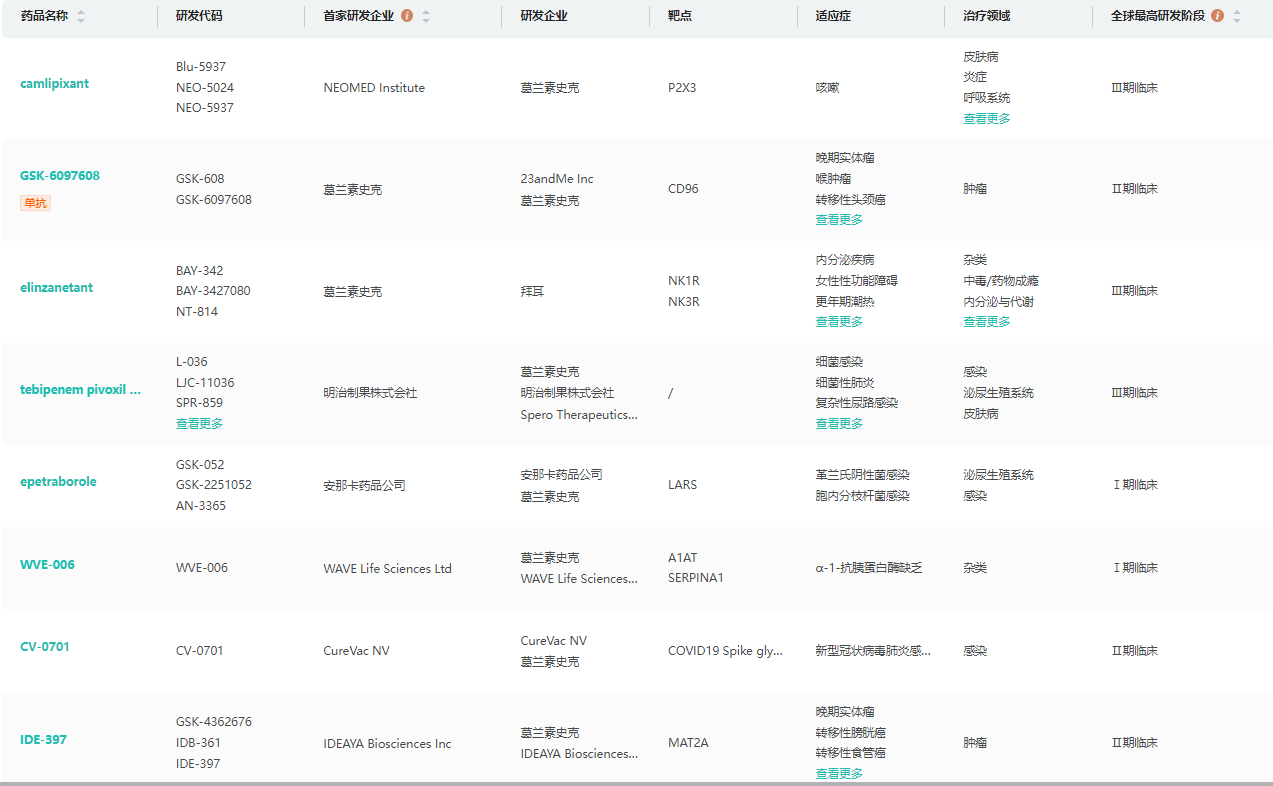Select the 拜耳 company cell

tap(532, 291)
